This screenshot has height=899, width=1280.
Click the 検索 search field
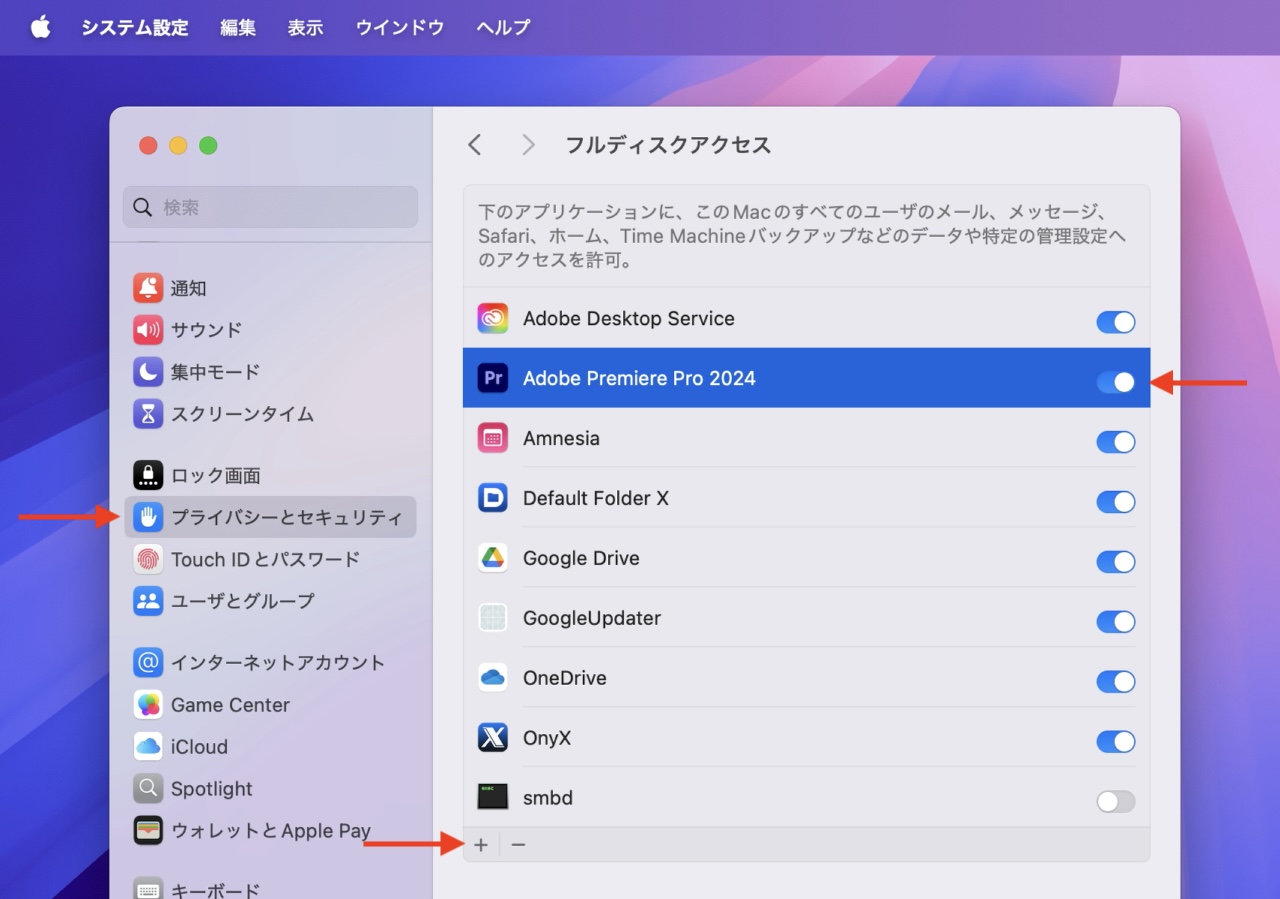[270, 207]
